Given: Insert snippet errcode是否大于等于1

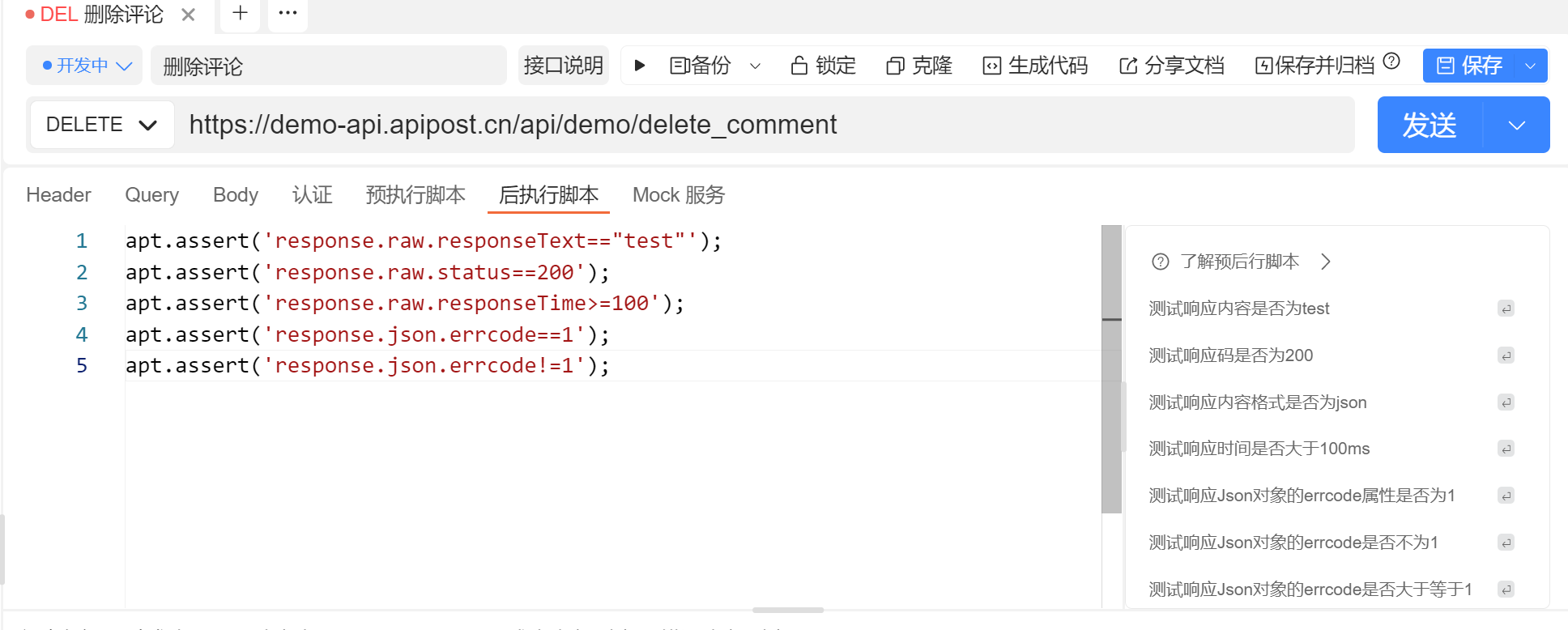Looking at the screenshot, I should [1310, 590].
